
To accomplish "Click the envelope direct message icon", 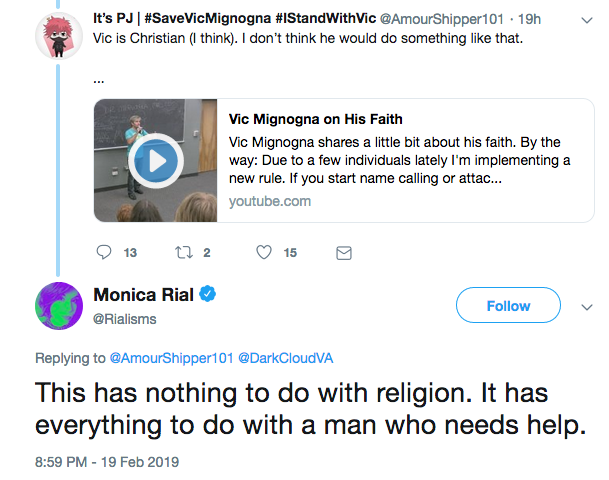I will pyautogui.click(x=344, y=253).
